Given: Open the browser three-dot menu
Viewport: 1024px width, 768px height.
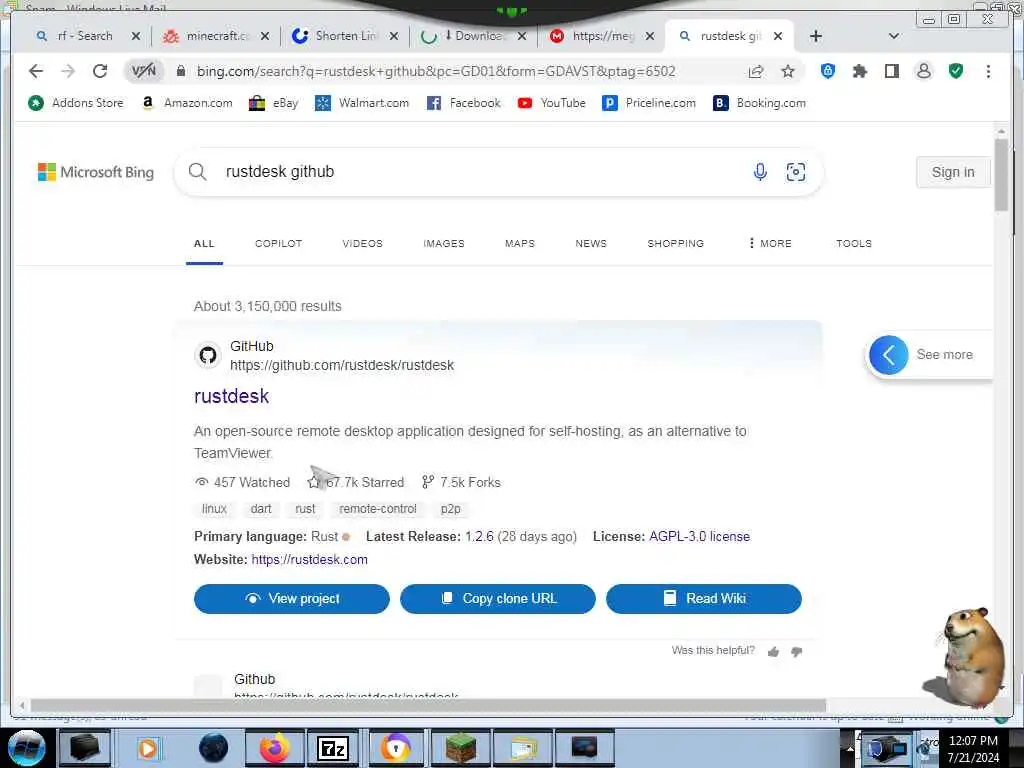Looking at the screenshot, I should point(988,71).
